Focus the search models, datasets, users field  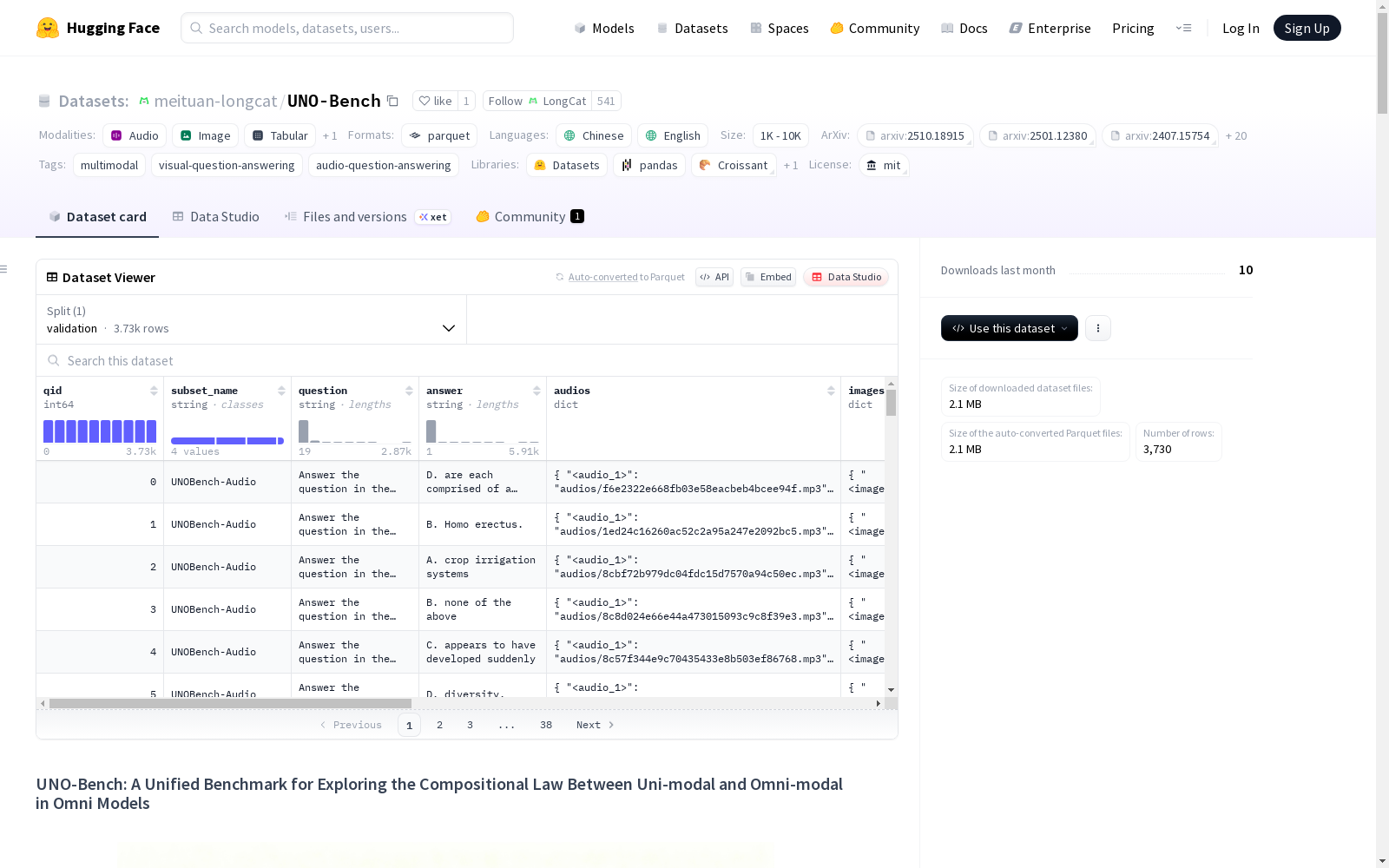347,28
